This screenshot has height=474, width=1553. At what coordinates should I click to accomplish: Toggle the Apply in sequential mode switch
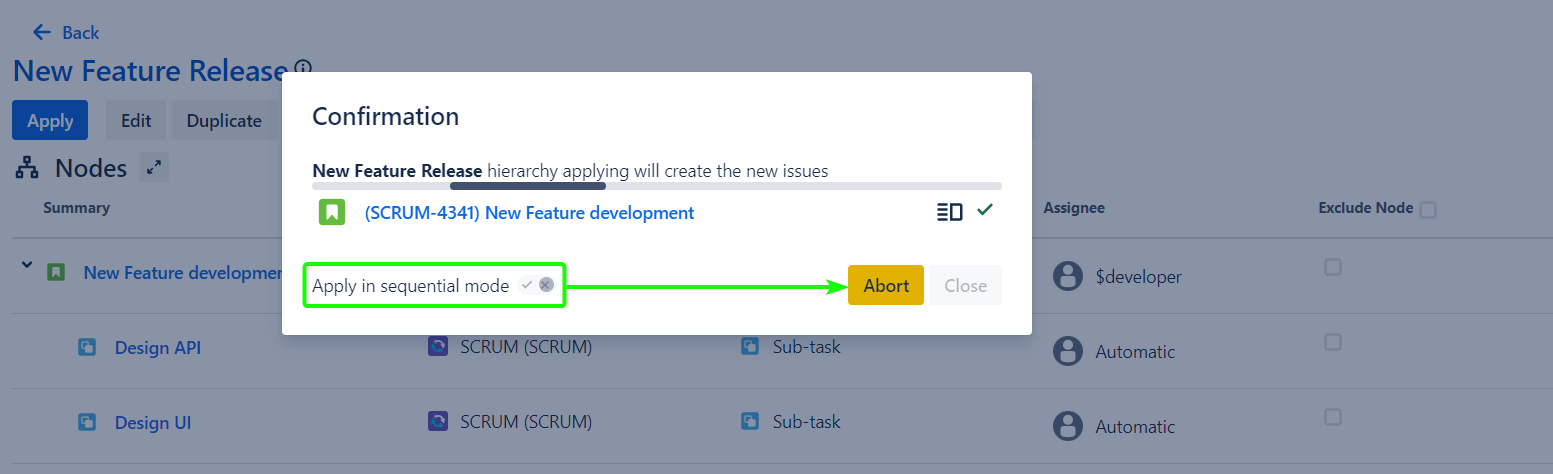coord(537,285)
